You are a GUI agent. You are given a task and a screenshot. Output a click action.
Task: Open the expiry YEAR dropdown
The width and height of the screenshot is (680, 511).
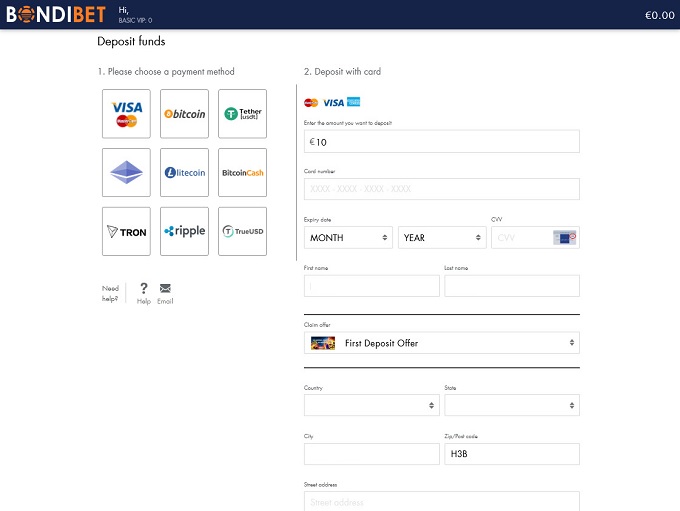441,238
